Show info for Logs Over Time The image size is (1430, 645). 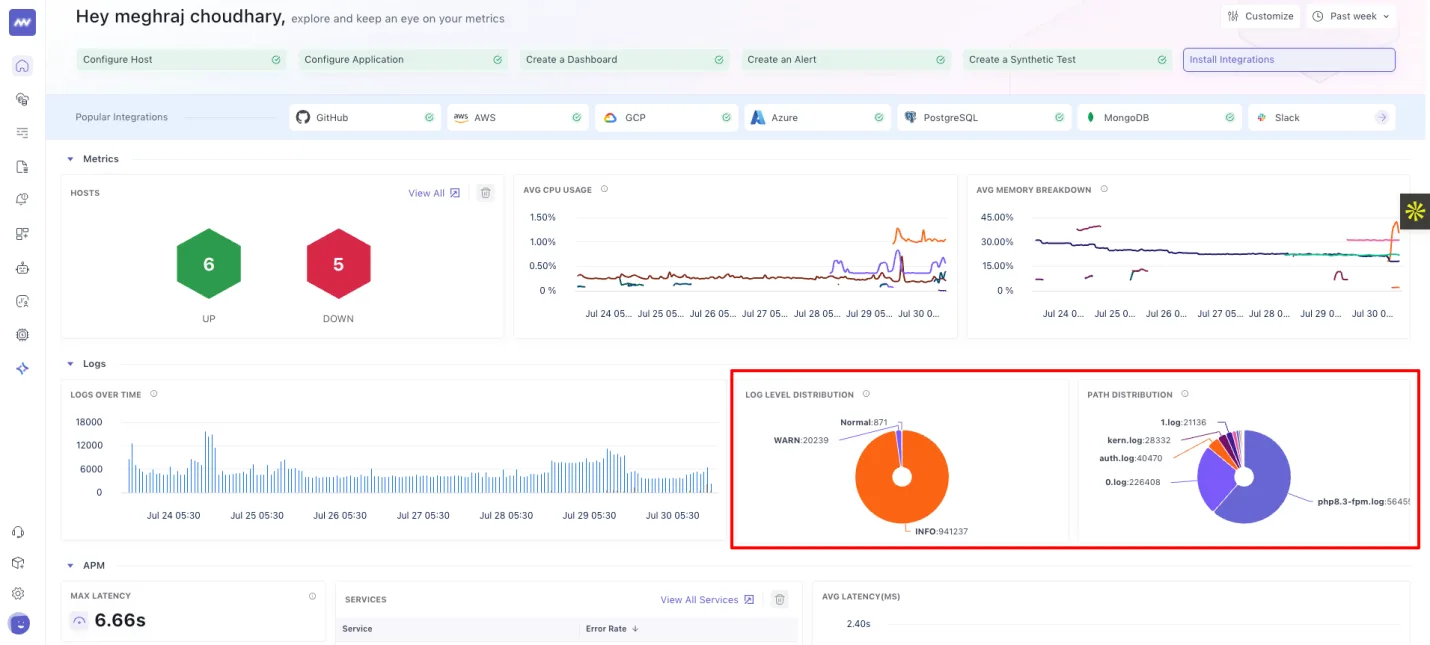pyautogui.click(x=153, y=394)
